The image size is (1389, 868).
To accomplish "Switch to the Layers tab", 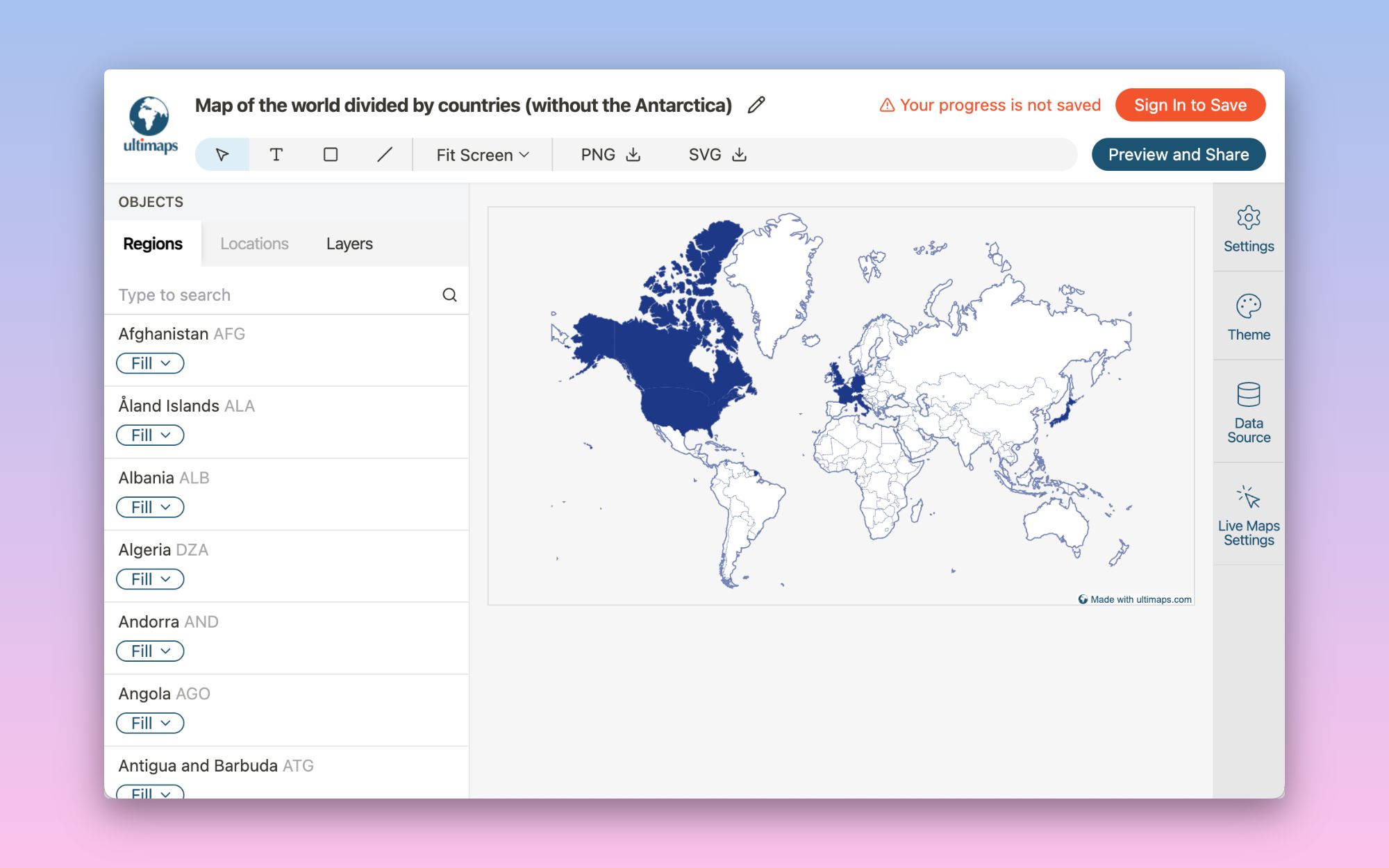I will pos(348,243).
